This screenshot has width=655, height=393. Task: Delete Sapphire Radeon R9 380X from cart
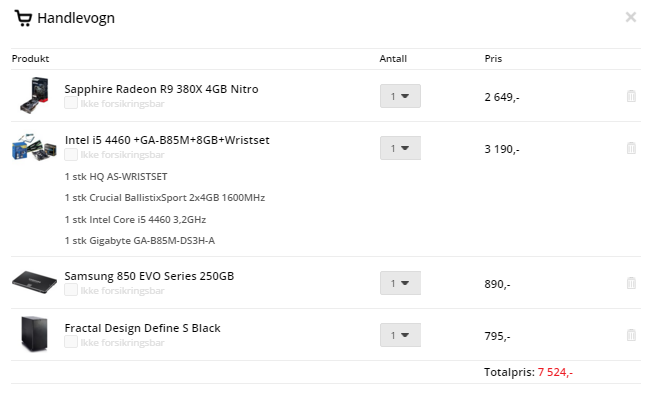point(631,96)
